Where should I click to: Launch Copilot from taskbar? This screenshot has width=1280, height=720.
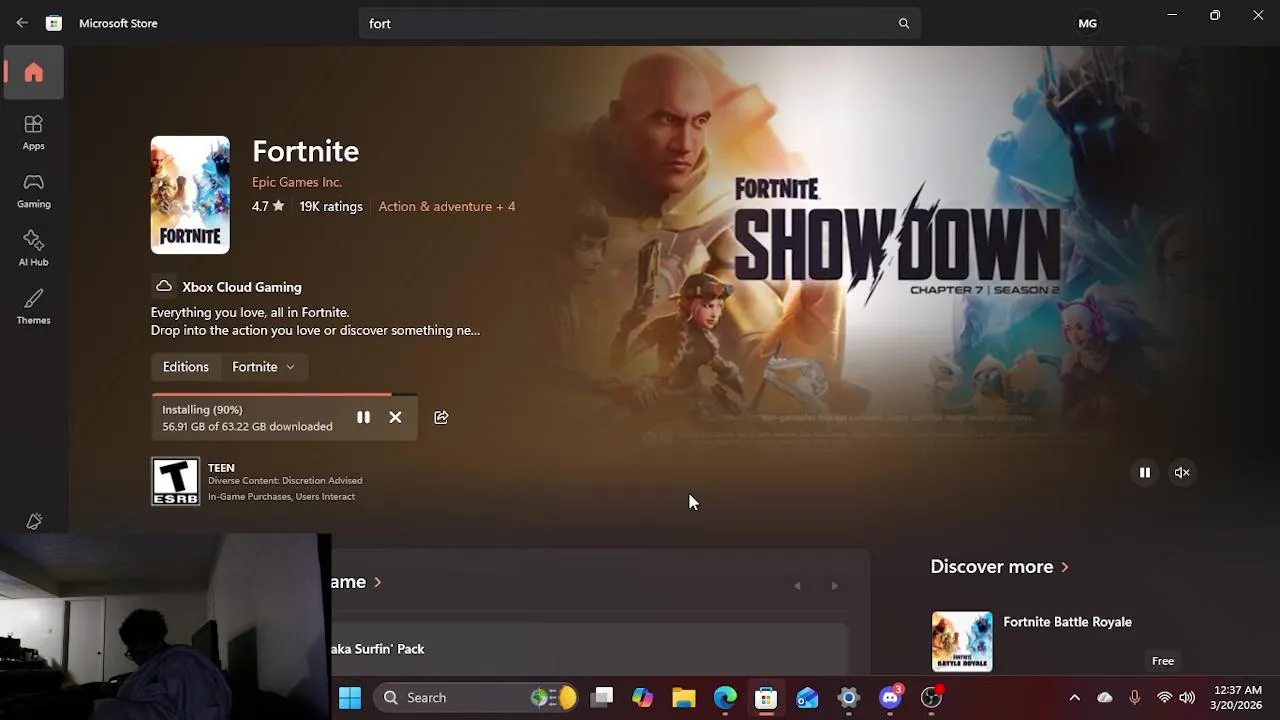tap(643, 698)
